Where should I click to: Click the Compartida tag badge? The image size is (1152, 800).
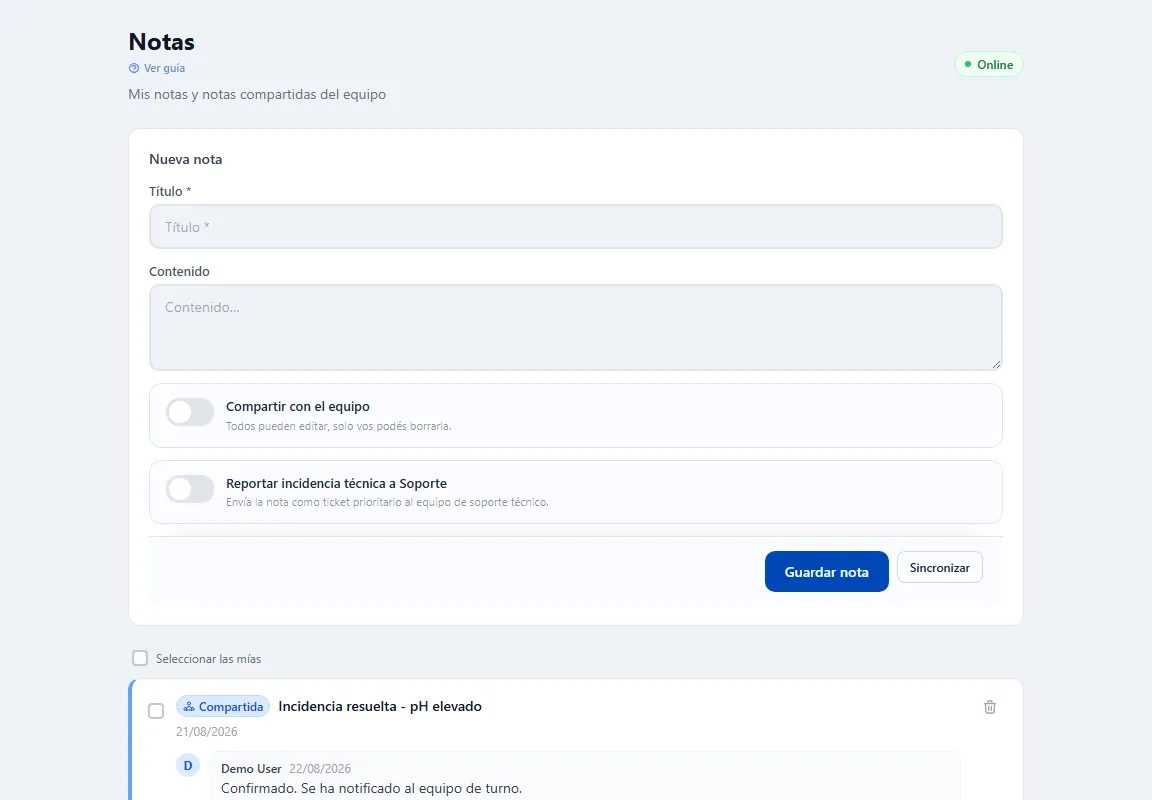coord(223,707)
